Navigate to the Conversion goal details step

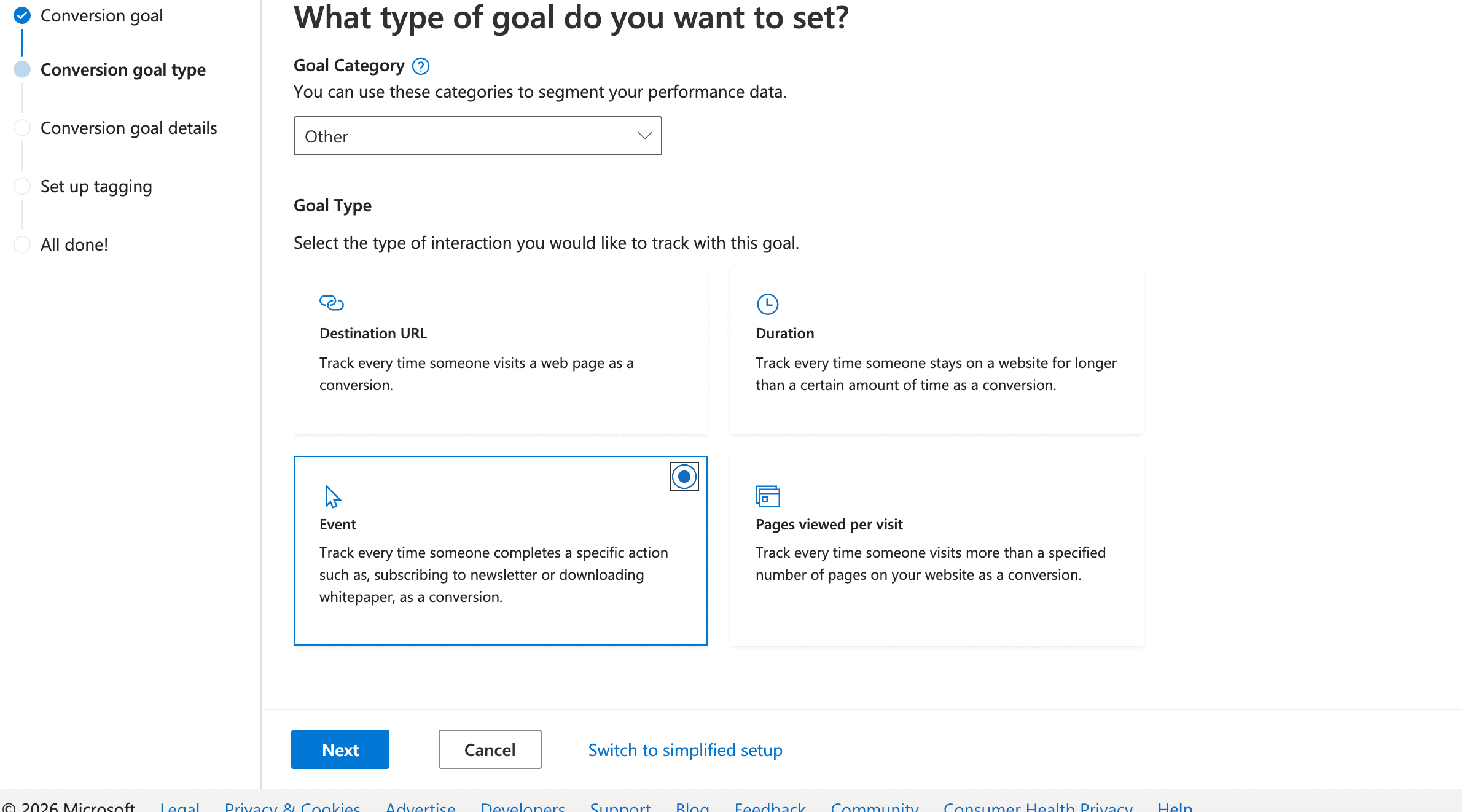(x=128, y=127)
